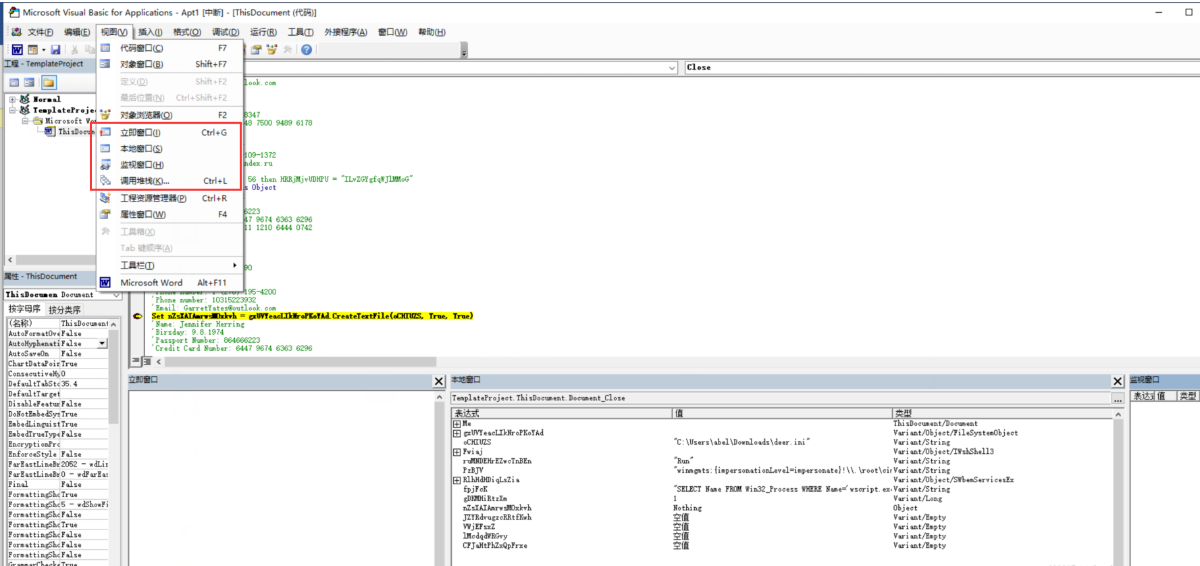Screen dimensions: 1200x566
Task: Click the Help question mark icon
Action: coord(306,49)
